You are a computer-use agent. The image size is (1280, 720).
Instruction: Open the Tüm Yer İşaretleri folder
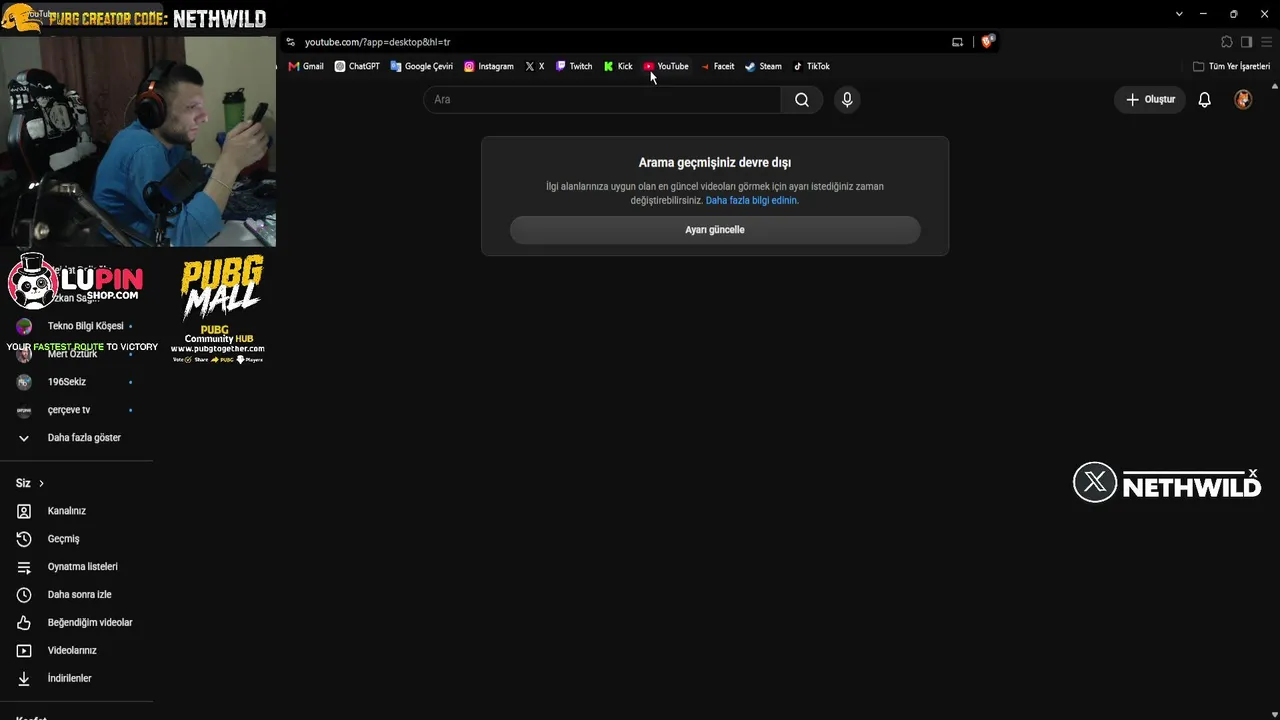click(1231, 67)
